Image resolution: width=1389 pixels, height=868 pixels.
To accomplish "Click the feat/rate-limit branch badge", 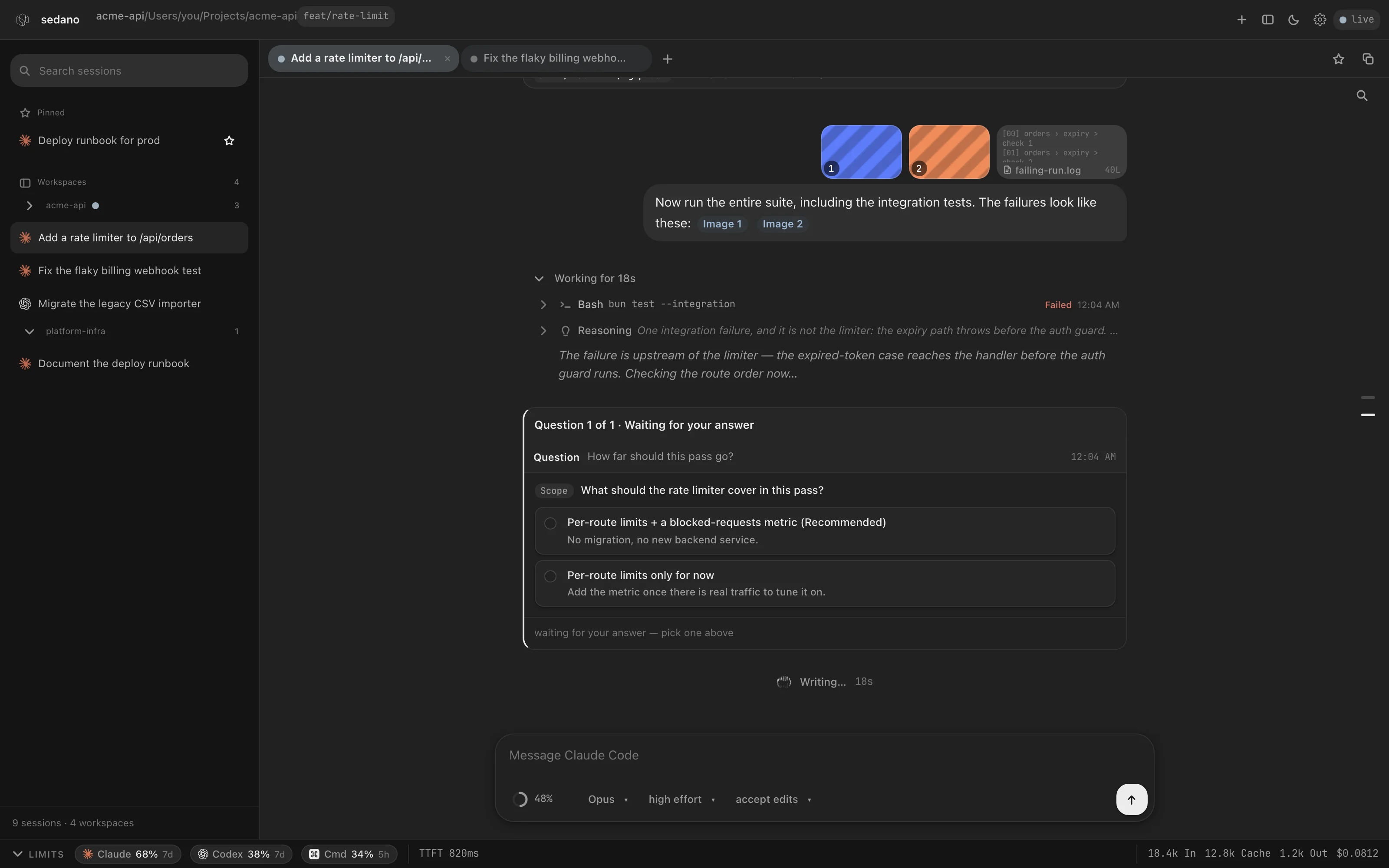I will click(346, 16).
